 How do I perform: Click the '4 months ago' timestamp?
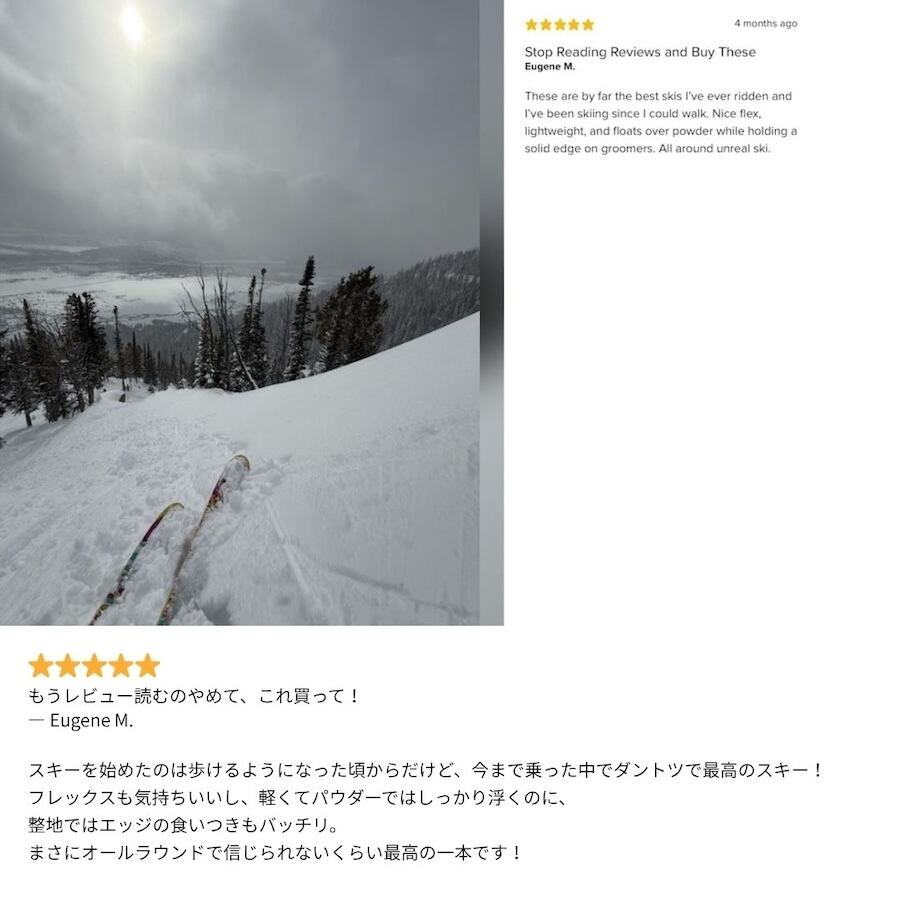(x=766, y=24)
